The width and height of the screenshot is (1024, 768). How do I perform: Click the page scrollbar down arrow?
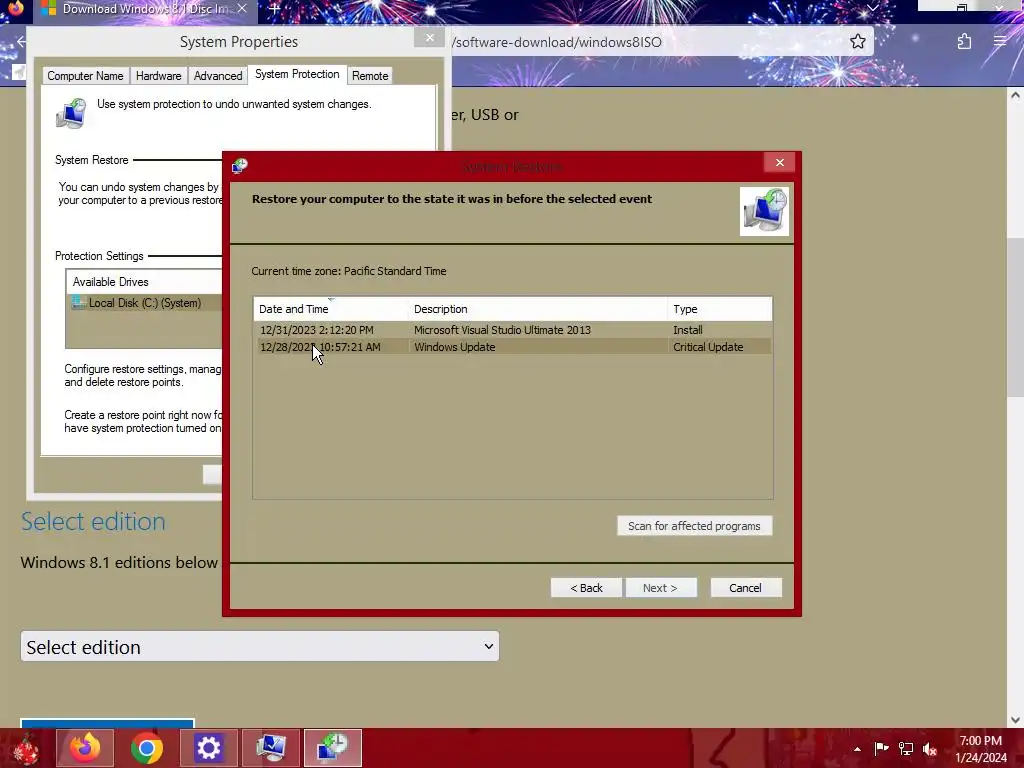point(1016,720)
